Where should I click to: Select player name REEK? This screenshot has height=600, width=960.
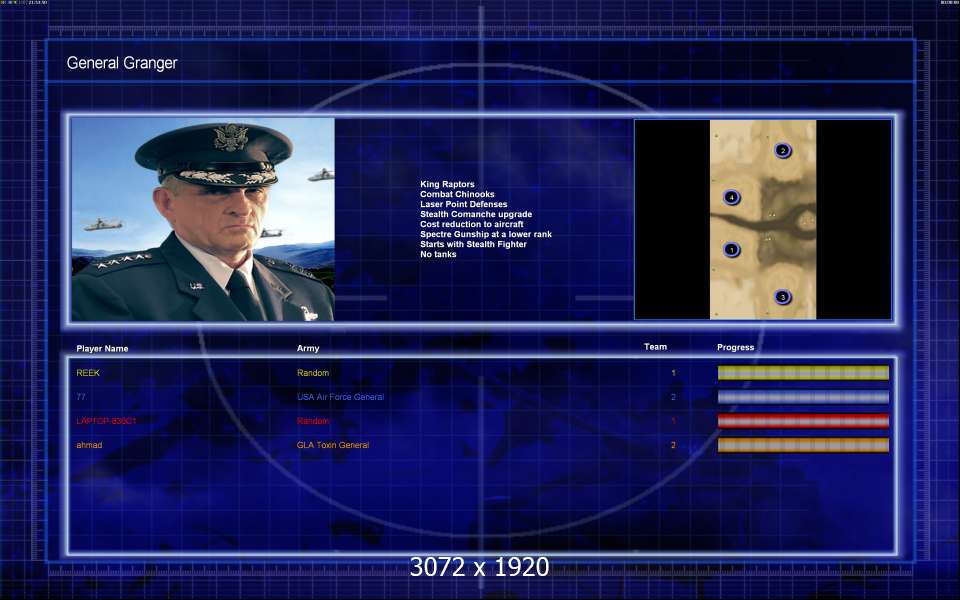[88, 373]
